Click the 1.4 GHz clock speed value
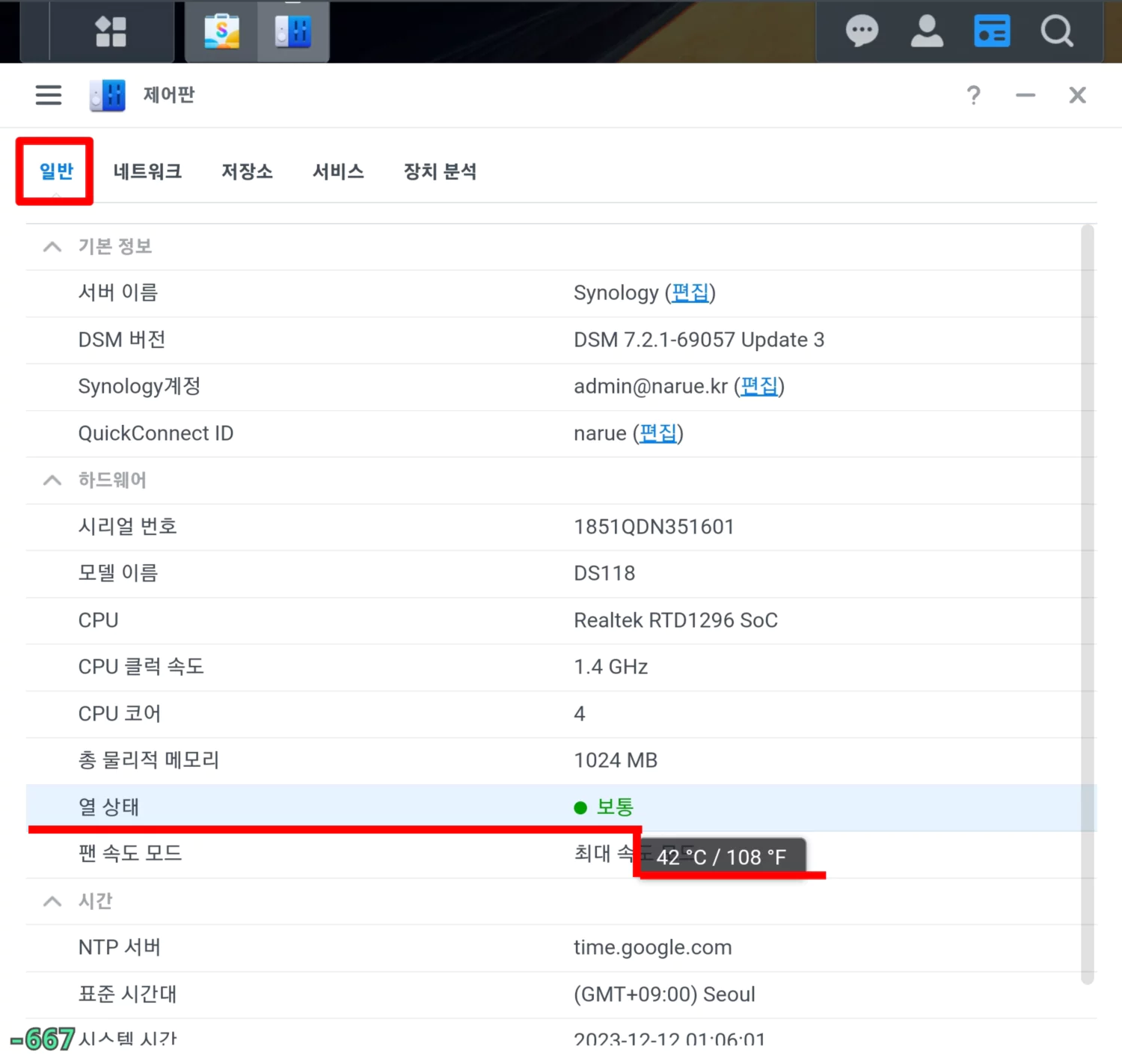The width and height of the screenshot is (1122, 1064). click(610, 667)
